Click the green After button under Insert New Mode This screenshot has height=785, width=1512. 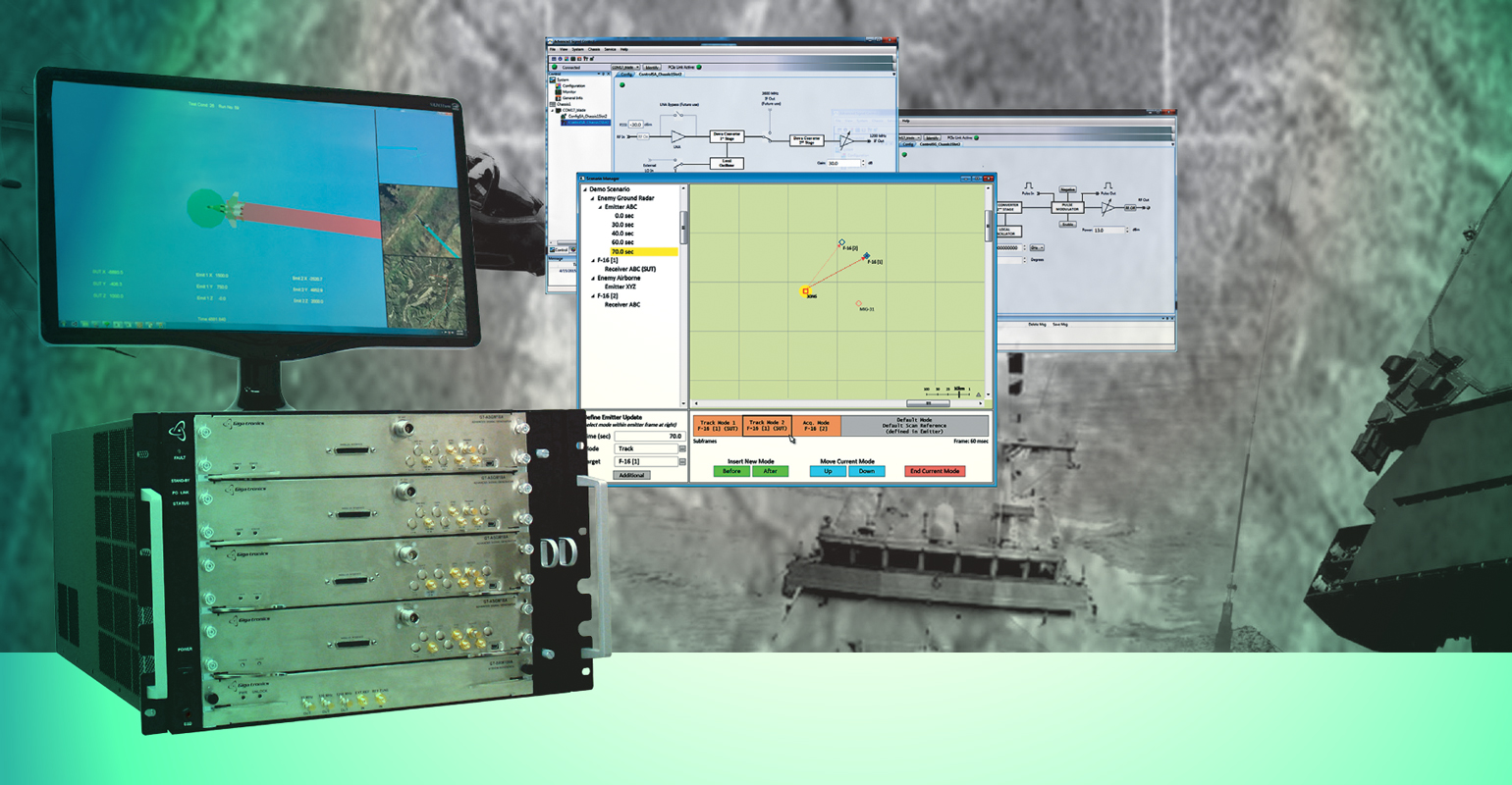pos(771,471)
